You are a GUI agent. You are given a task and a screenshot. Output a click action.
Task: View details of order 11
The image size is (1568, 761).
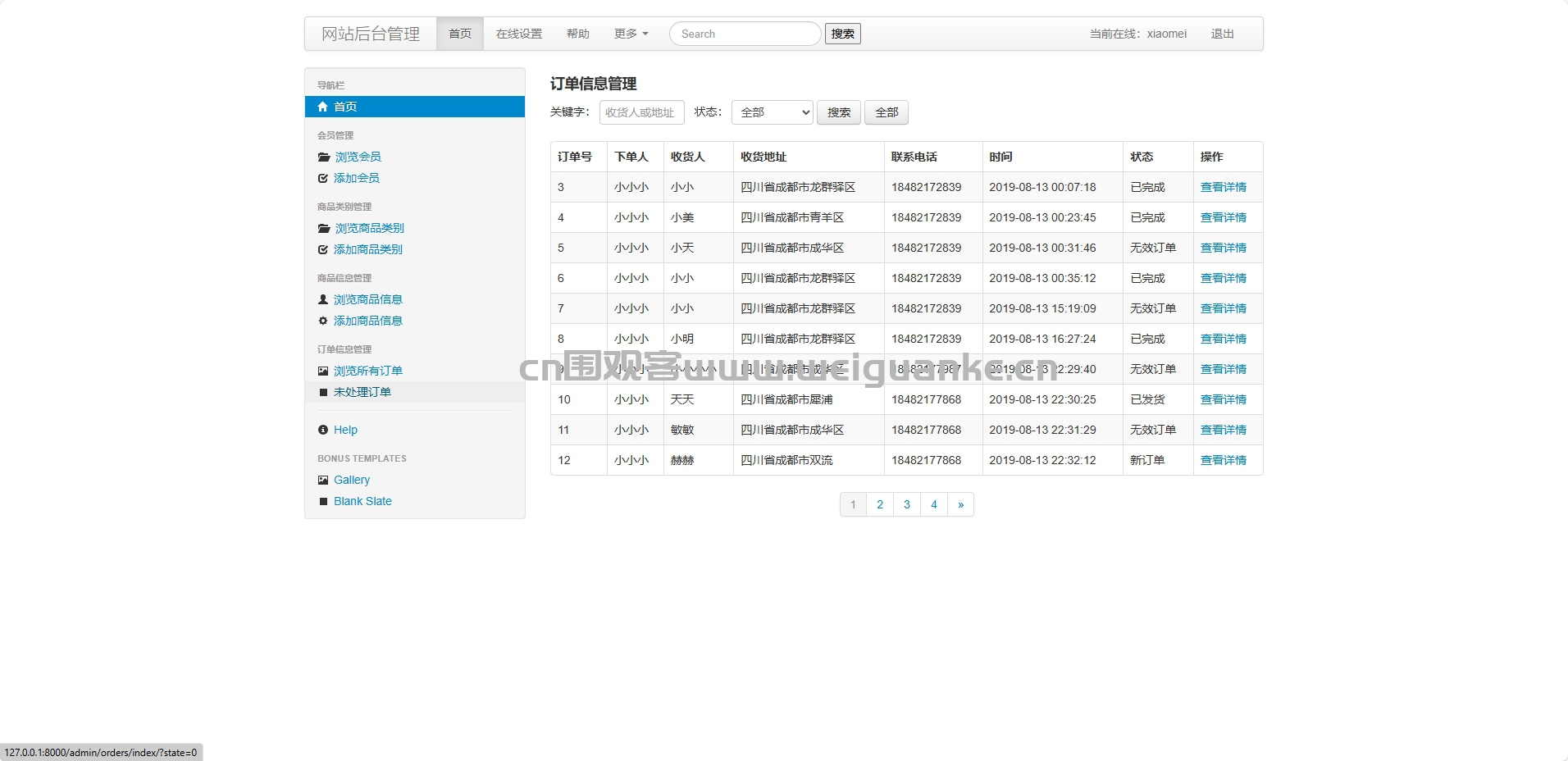[x=1224, y=430]
